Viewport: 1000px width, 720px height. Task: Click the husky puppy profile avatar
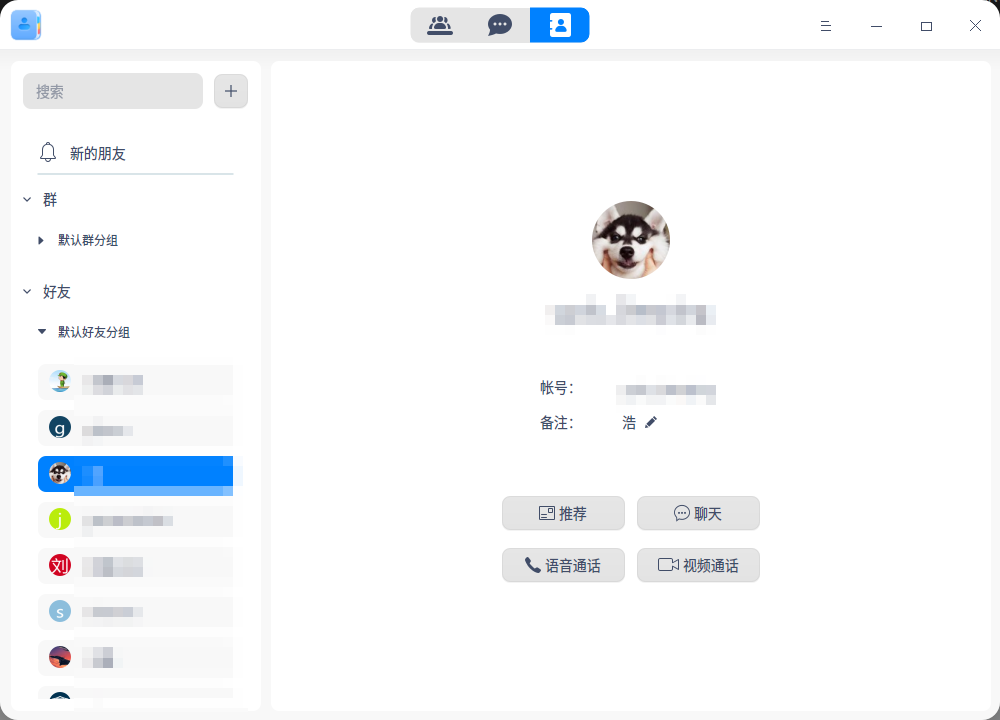[630, 240]
